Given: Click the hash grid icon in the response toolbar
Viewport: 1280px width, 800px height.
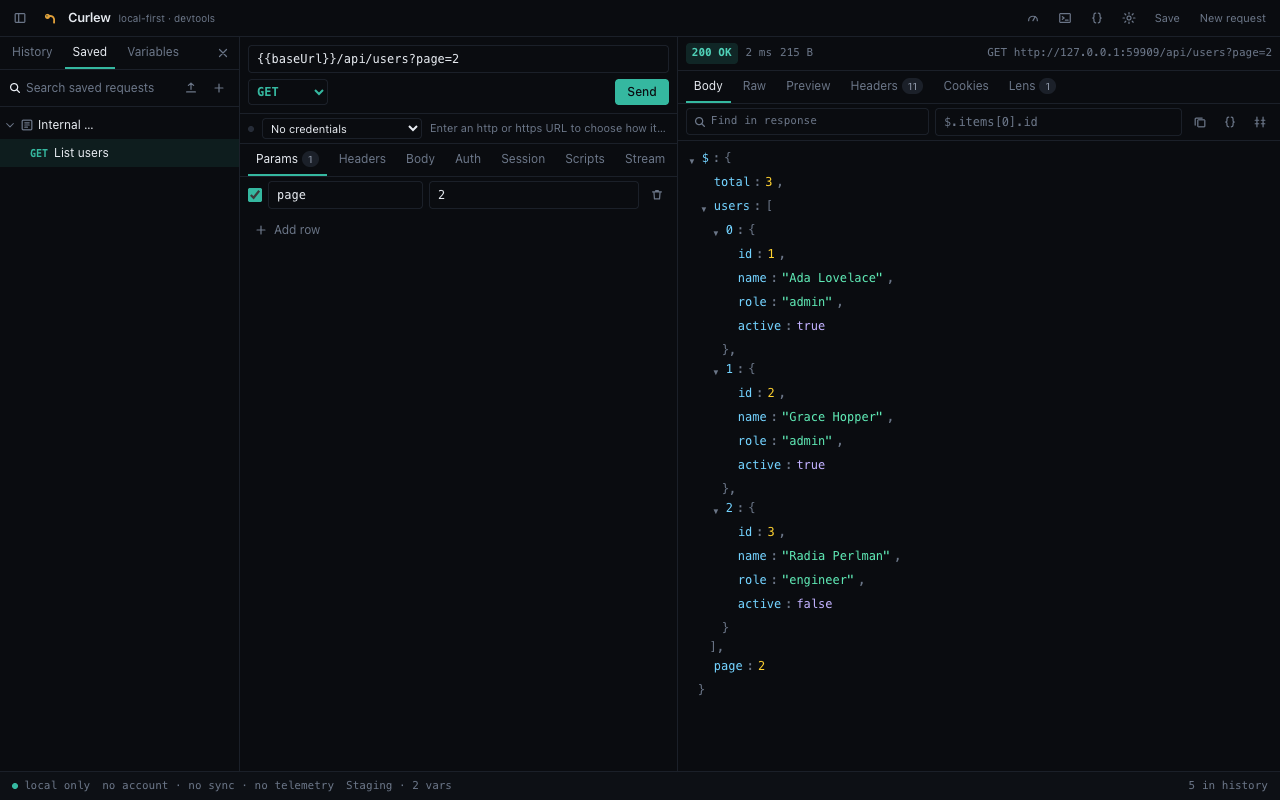Looking at the screenshot, I should pos(1260,122).
